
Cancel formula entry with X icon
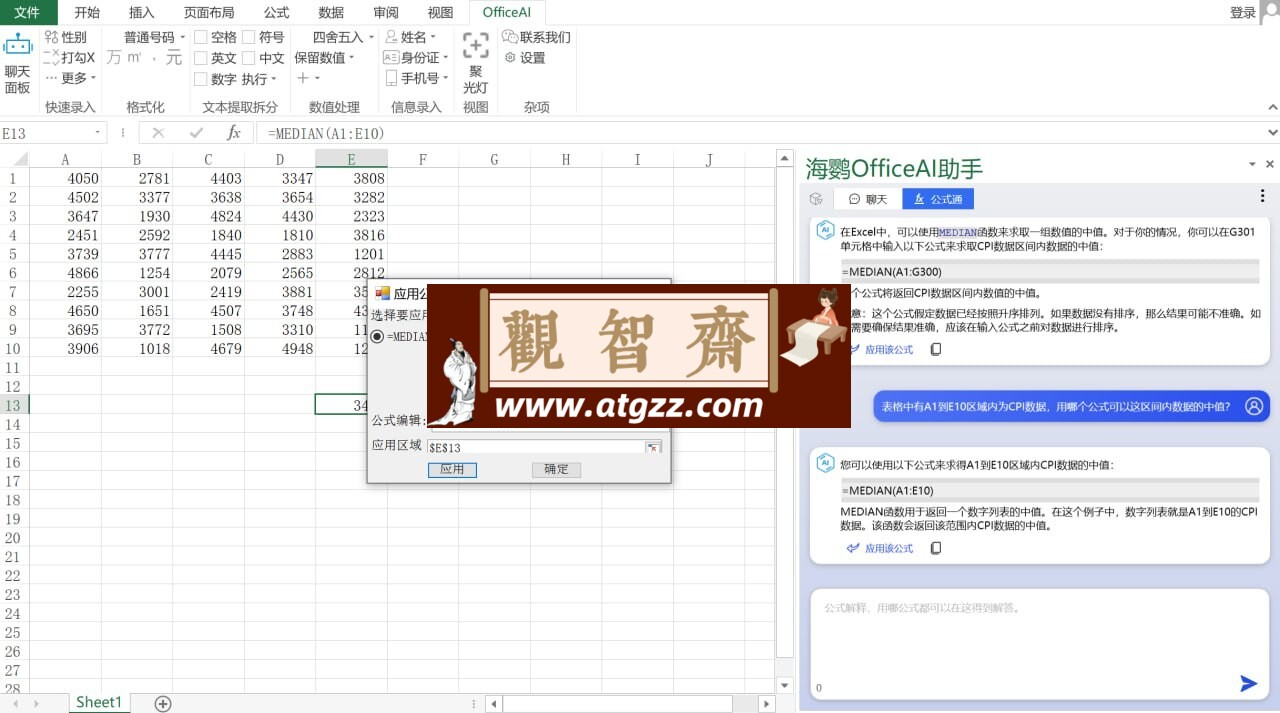tap(158, 132)
